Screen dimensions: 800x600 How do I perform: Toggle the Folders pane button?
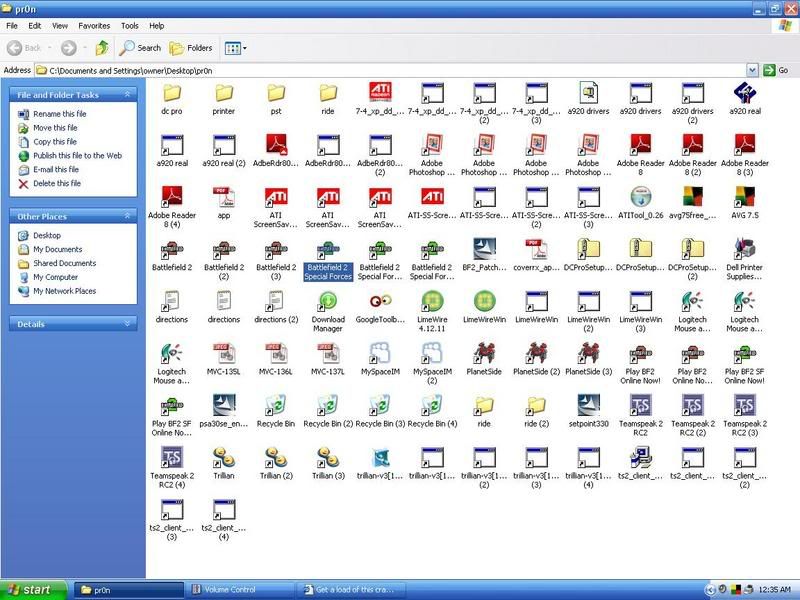point(190,47)
